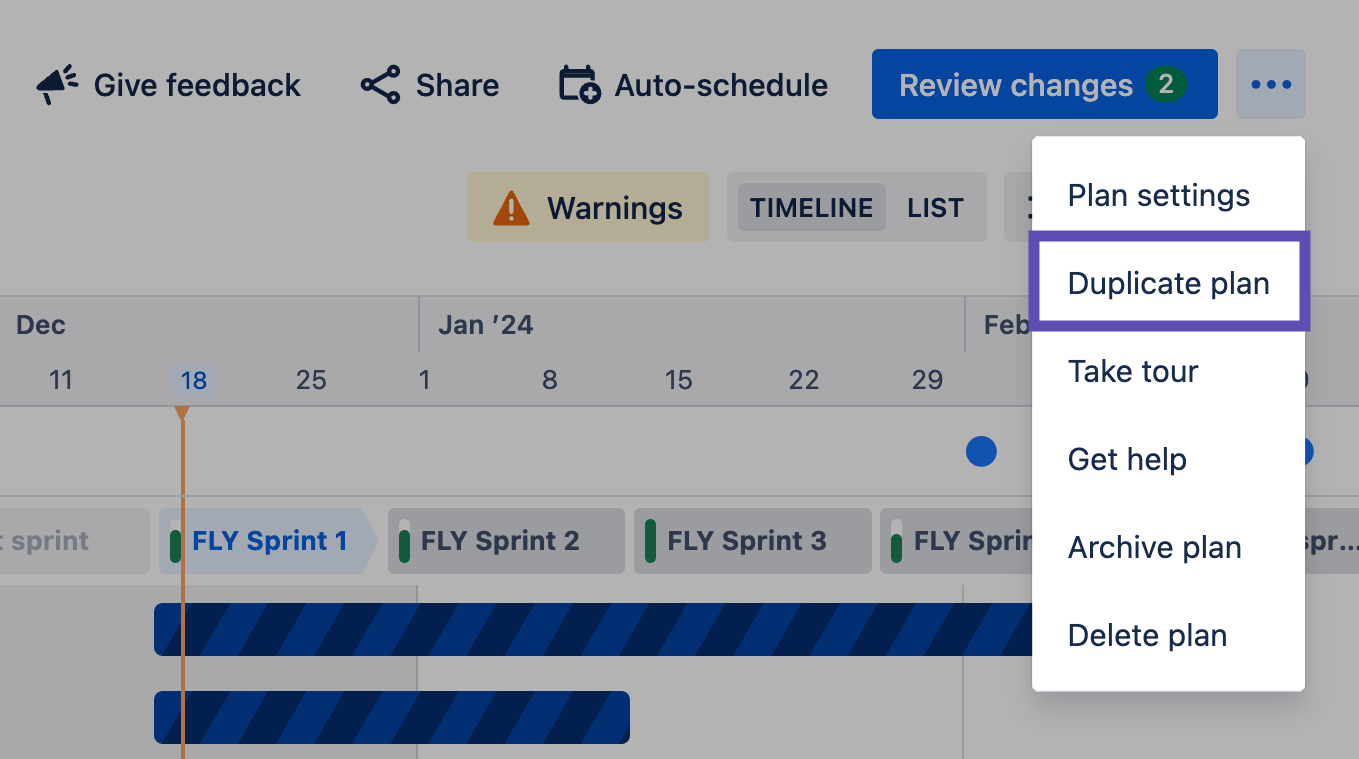The height and width of the screenshot is (759, 1359).
Task: Select Take tour from the menu
Action: pos(1133,371)
